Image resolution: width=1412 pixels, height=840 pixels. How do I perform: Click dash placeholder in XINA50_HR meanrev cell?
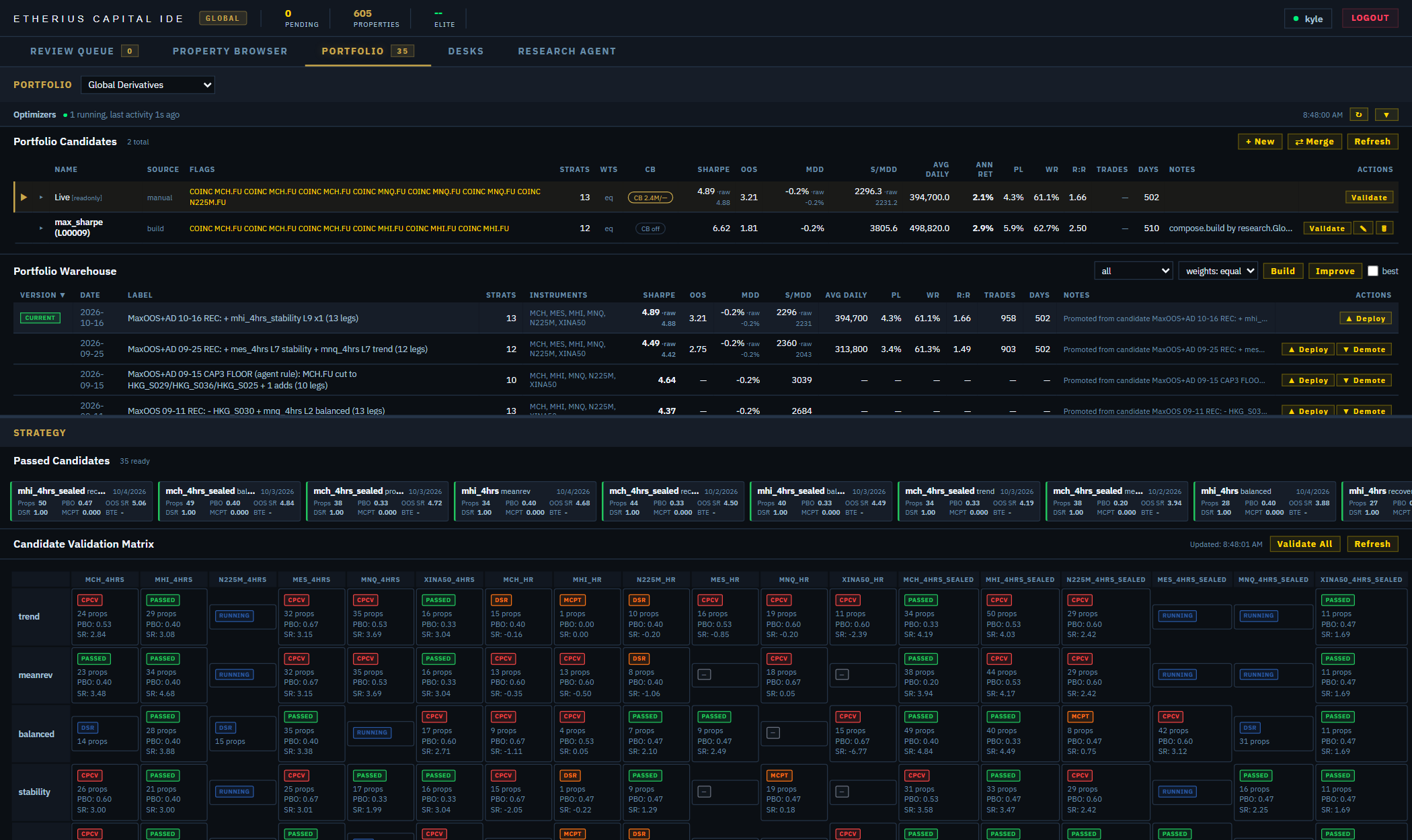842,674
